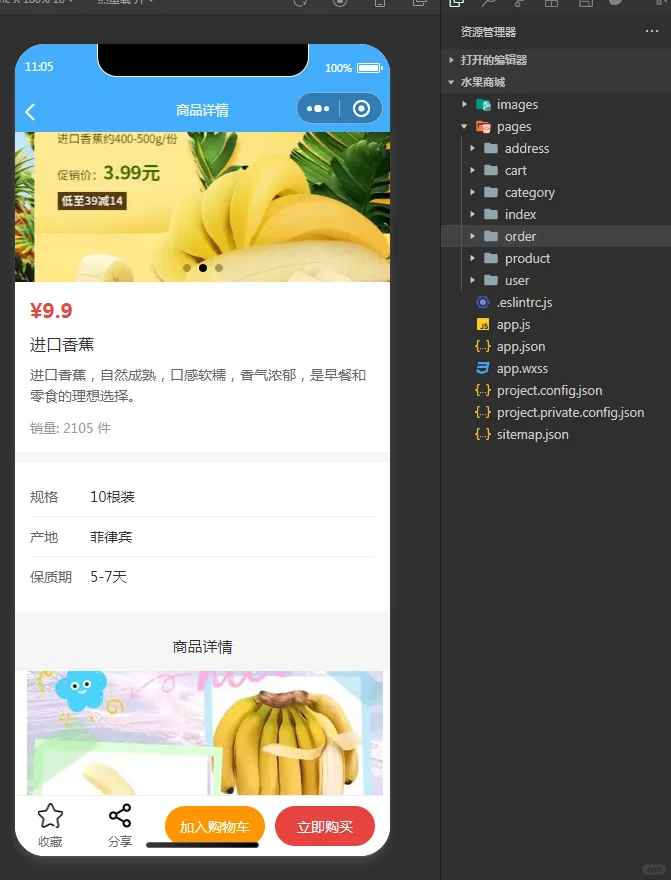Screen dimensions: 671x880
Task: Open the project.private.config.json file
Action: (570, 412)
